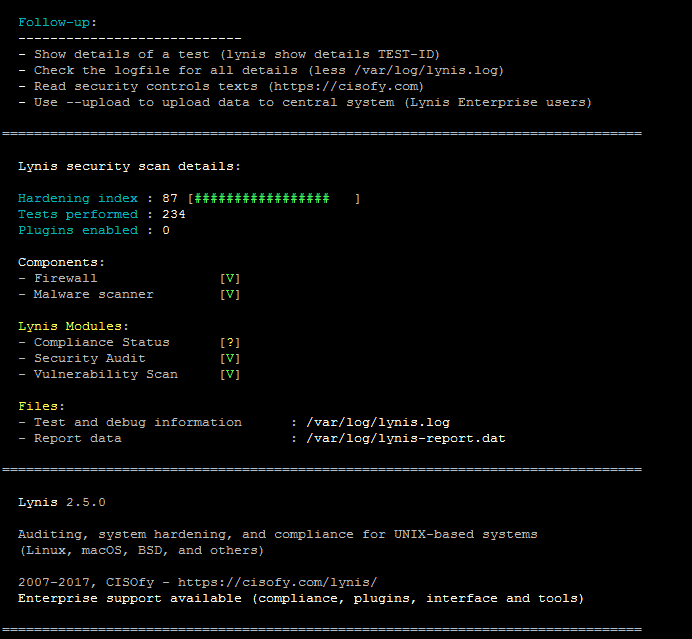This screenshot has width=692, height=639.
Task: Click the Compliance Status [?] indicator
Action: pos(230,342)
